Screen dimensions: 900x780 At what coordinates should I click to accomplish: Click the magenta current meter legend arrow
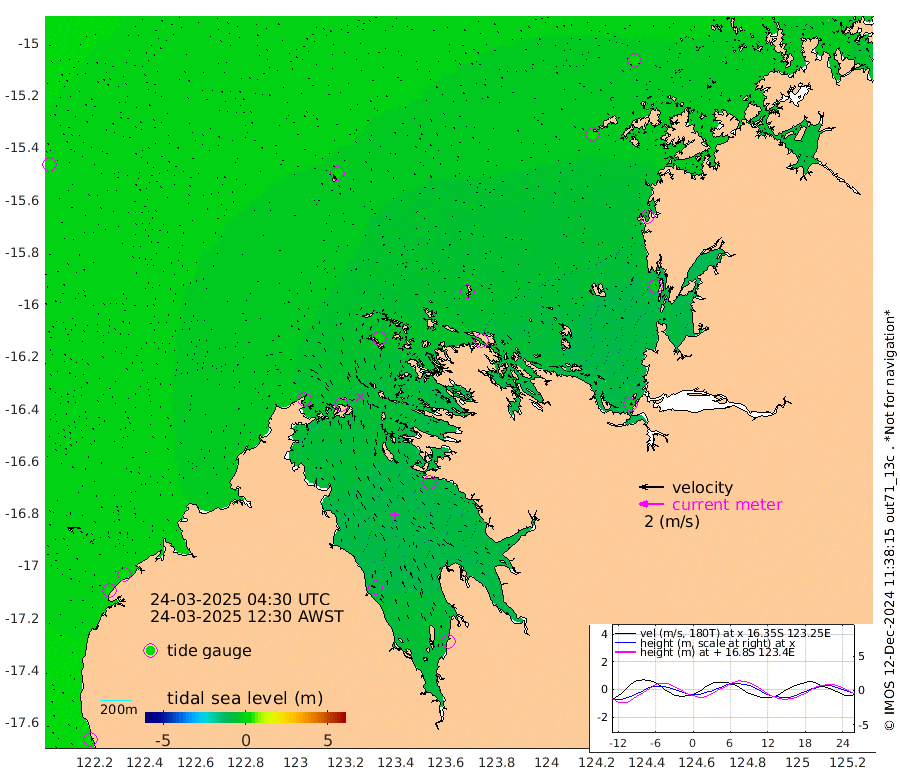click(651, 504)
